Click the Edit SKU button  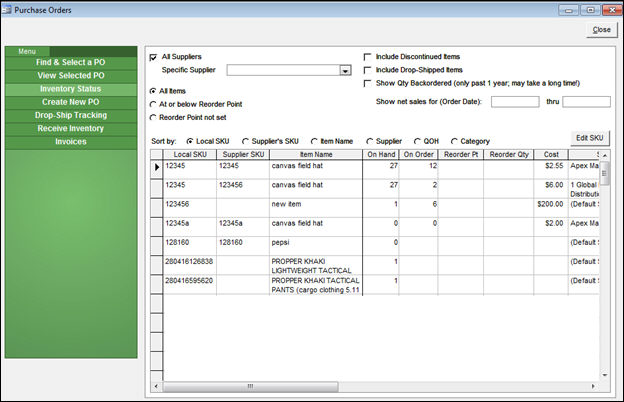click(x=590, y=138)
